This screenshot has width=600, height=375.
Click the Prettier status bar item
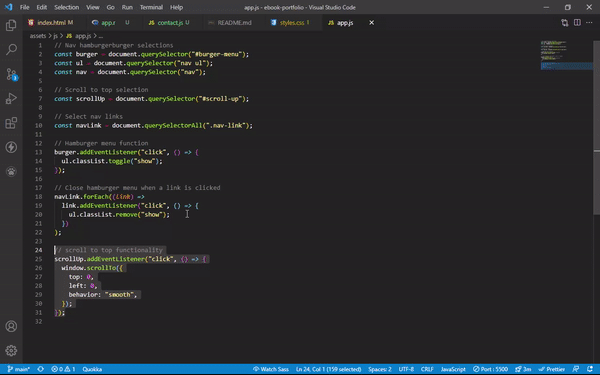pos(551,369)
